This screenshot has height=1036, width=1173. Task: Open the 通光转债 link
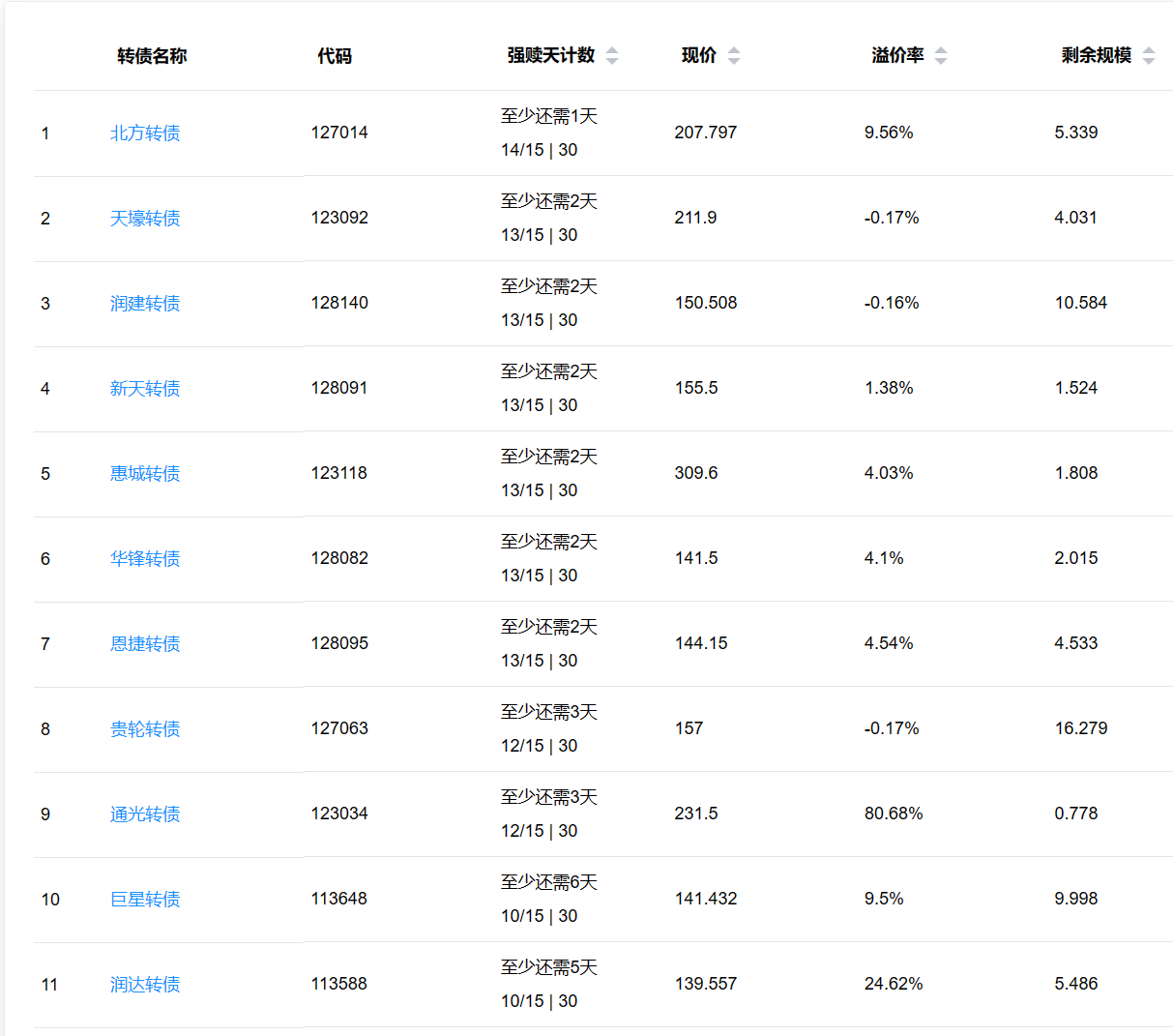pyautogui.click(x=145, y=814)
